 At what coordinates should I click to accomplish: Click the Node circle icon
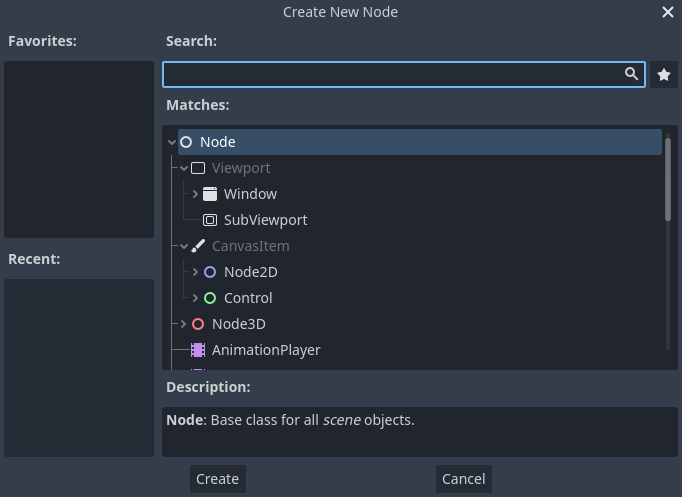[x=186, y=142]
